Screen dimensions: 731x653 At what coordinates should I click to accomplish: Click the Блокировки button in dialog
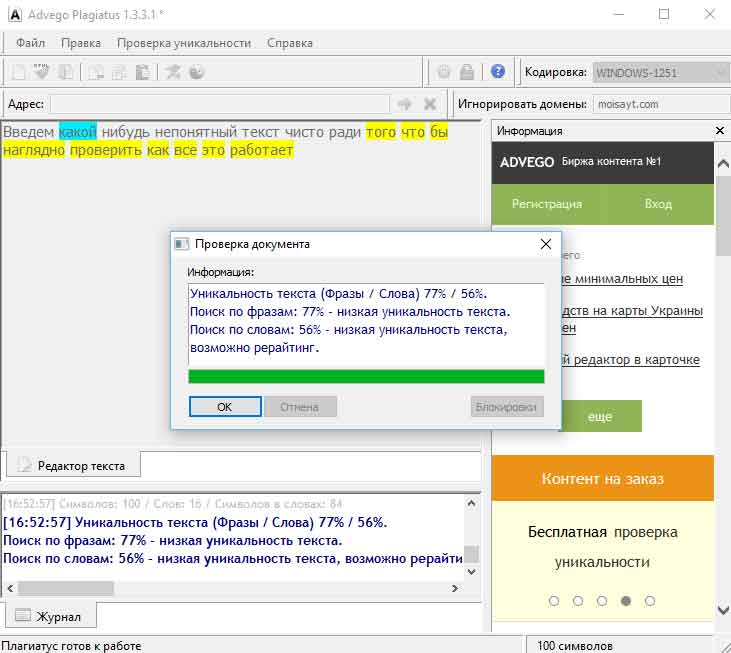click(x=506, y=407)
